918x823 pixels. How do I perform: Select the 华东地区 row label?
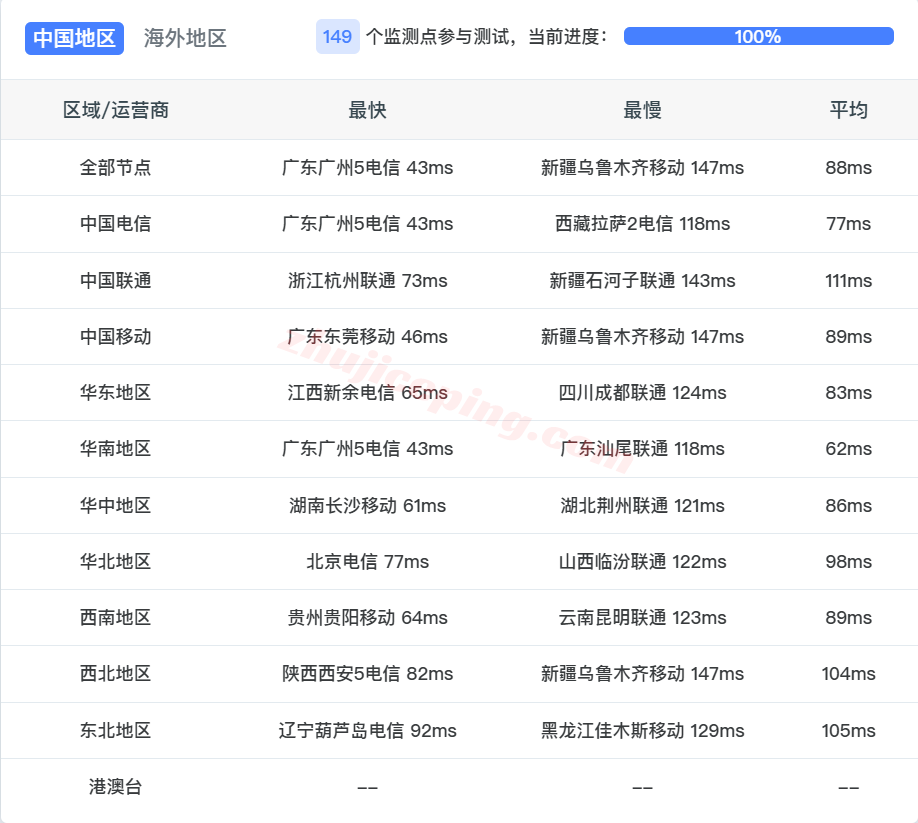click(x=115, y=392)
